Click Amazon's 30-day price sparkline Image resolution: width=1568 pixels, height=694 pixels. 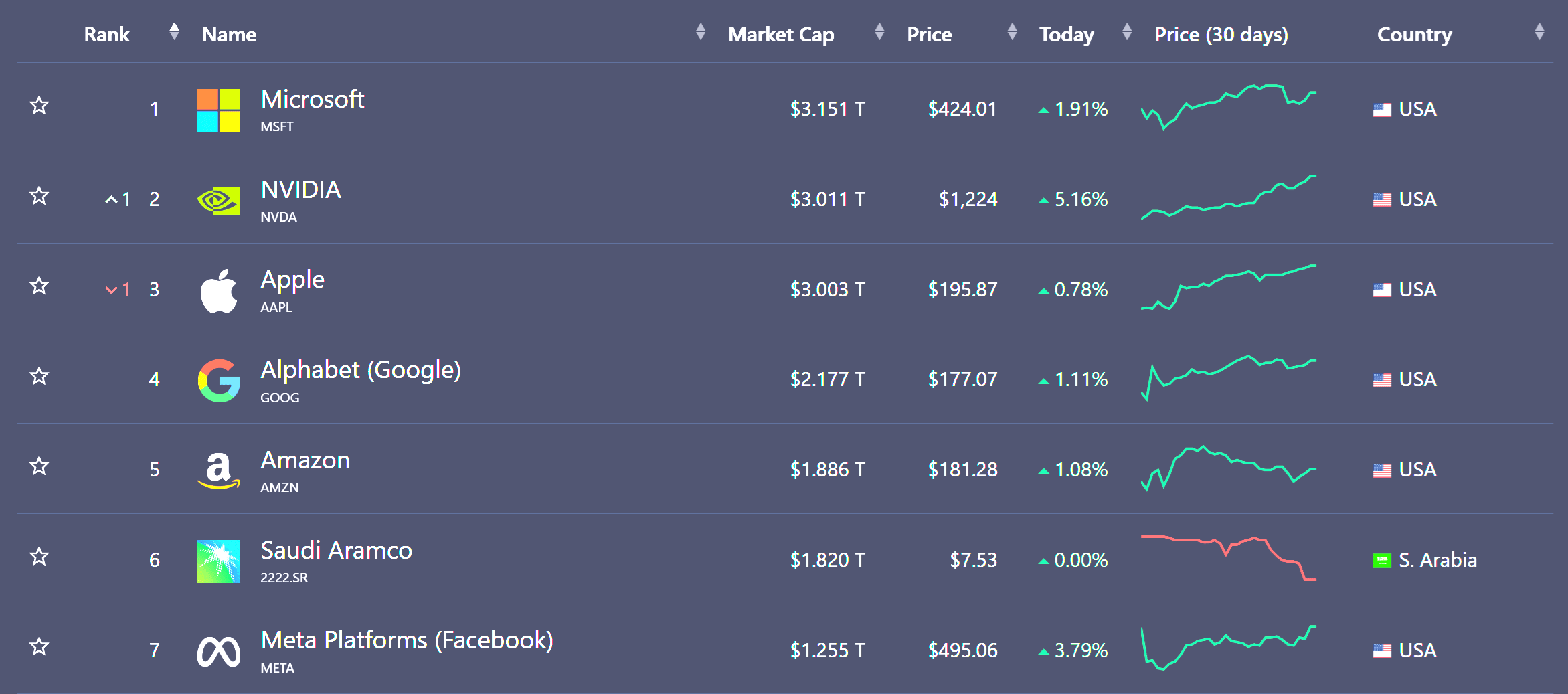1229,468
